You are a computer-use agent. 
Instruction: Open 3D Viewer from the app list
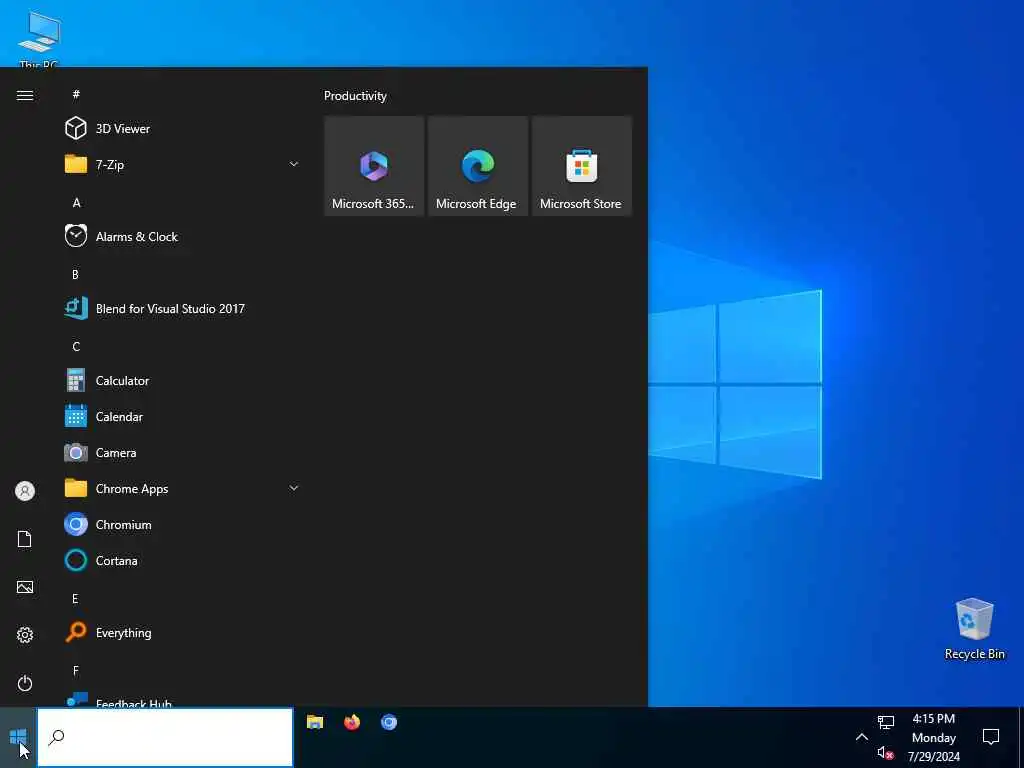(183, 129)
